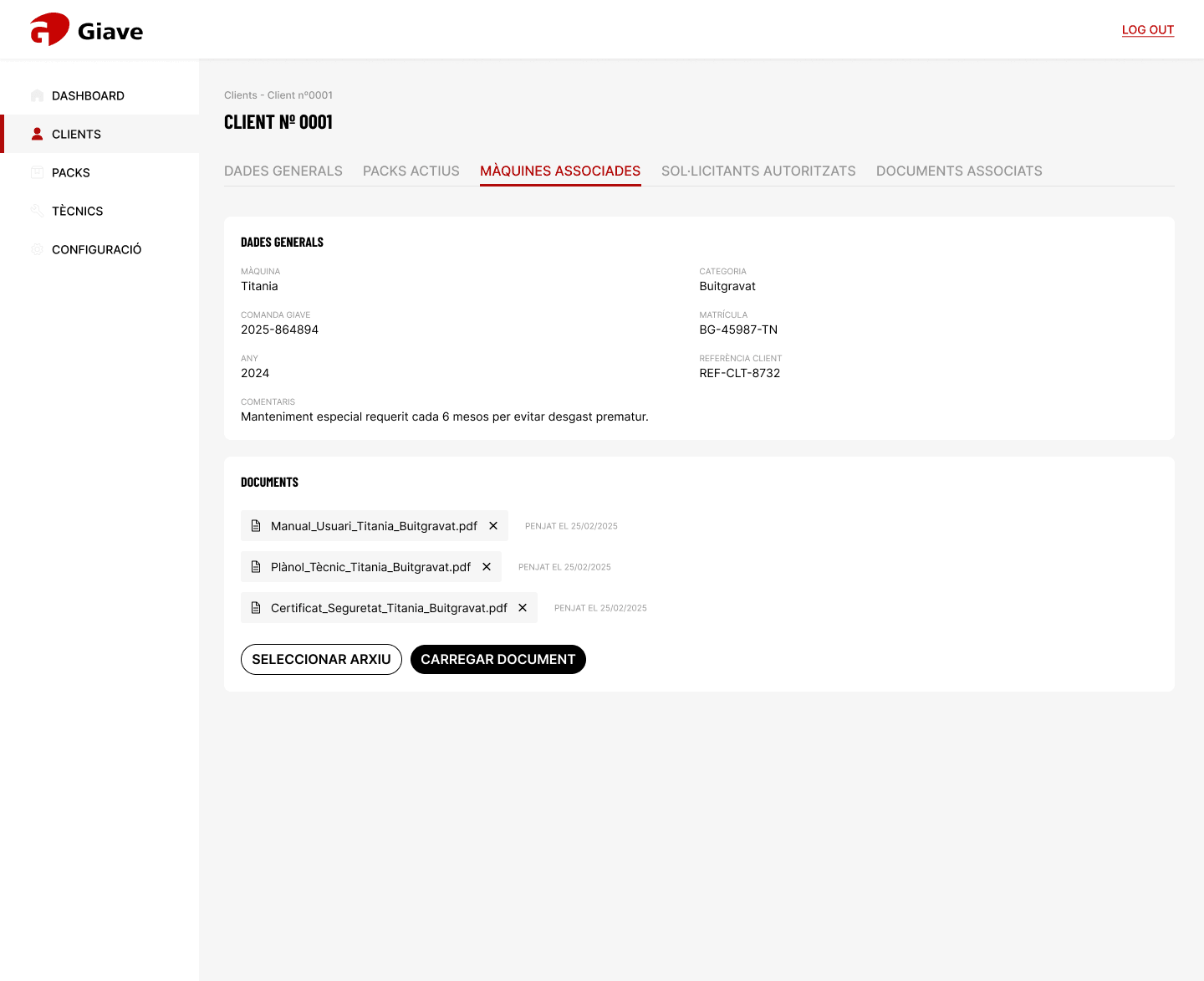
Task: Click the Log Out link
Action: pos(1148,30)
